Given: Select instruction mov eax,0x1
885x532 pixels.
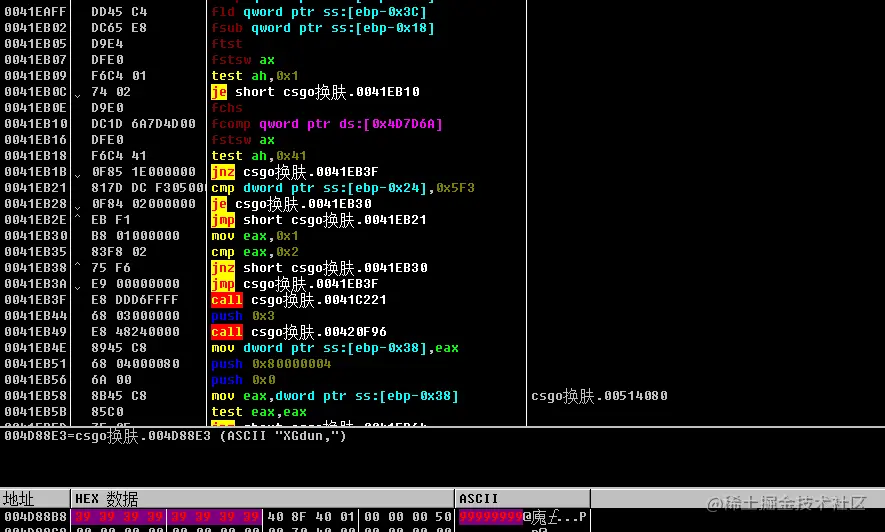Looking at the screenshot, I should (x=255, y=235).
